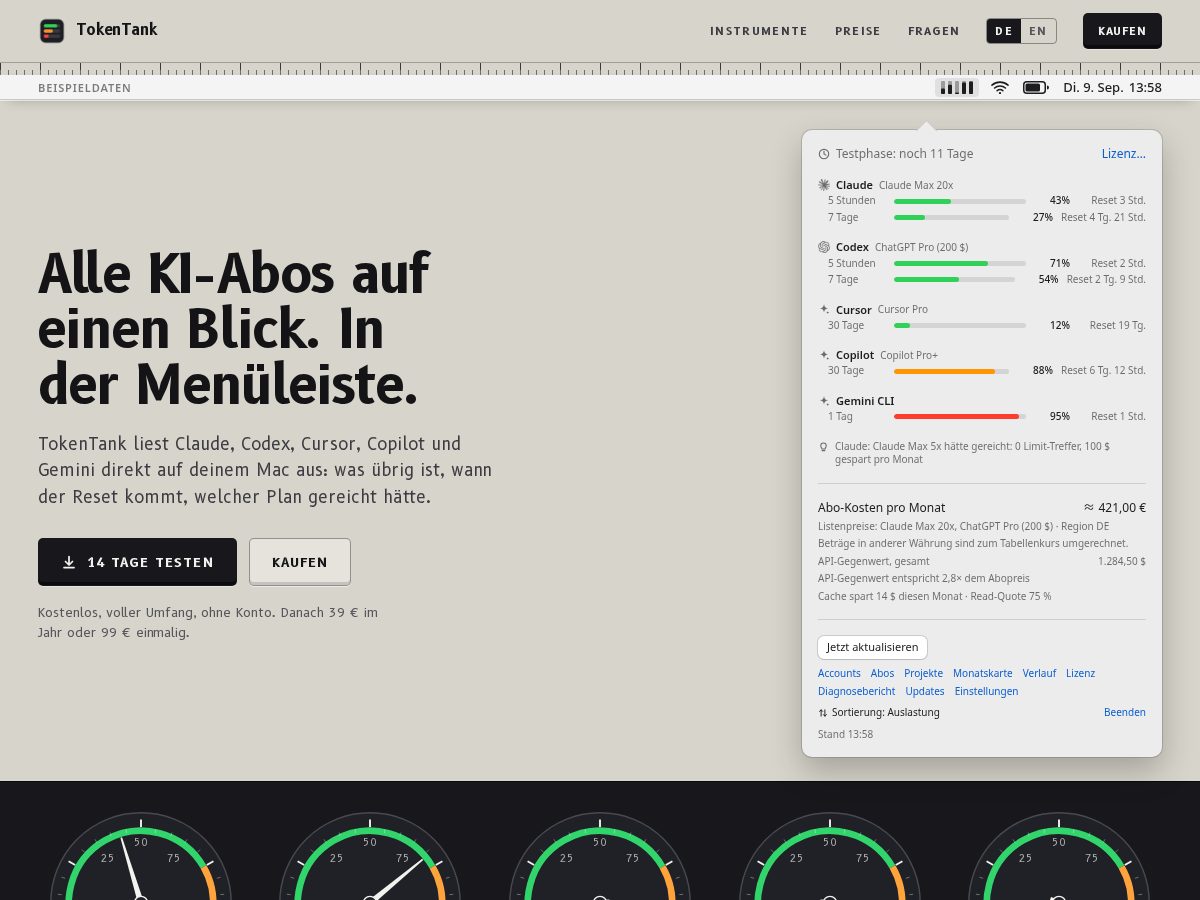The image size is (1200, 900).
Task: Click the gauge with needle between 25 and 50
Action: tap(141, 857)
